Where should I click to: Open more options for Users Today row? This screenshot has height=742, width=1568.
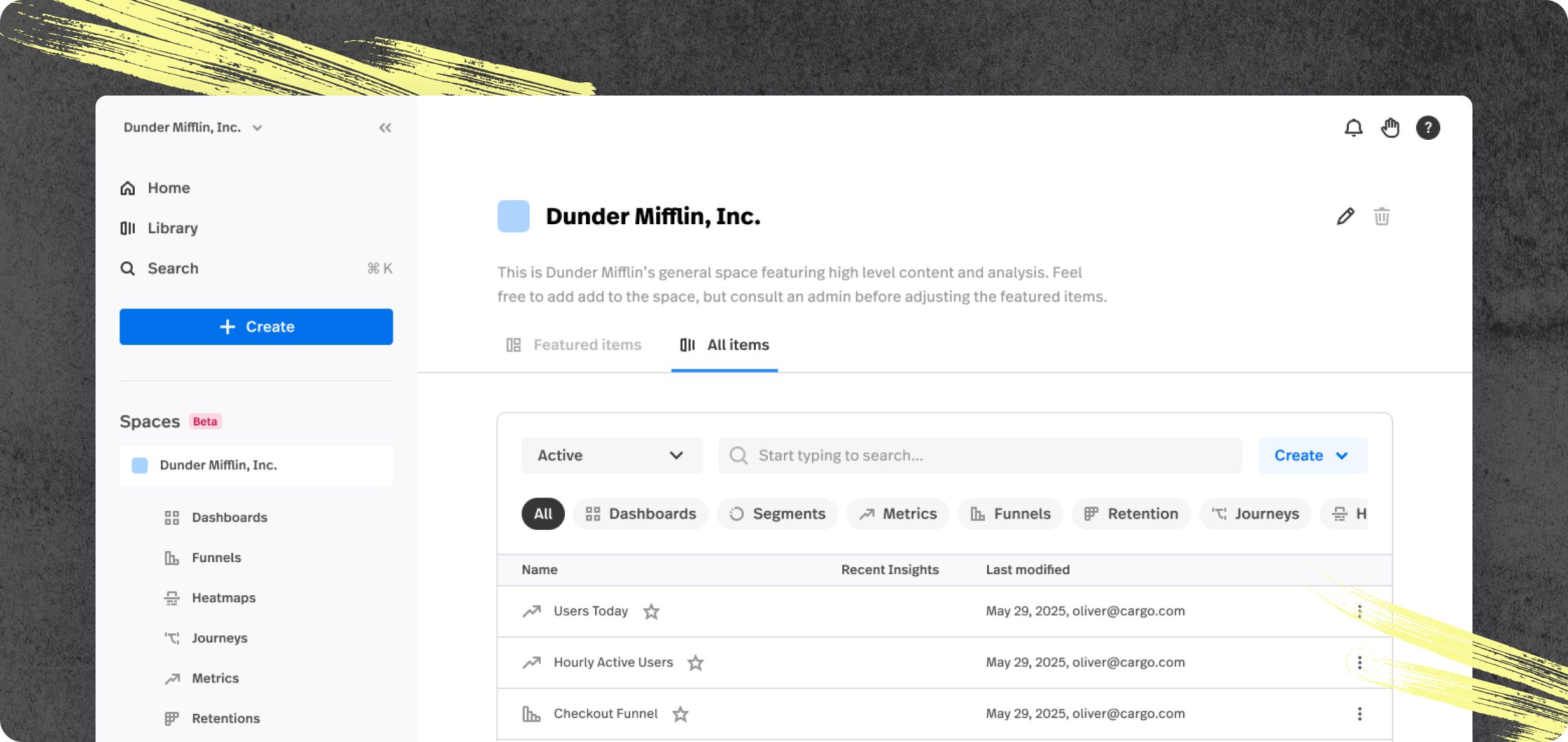1359,611
